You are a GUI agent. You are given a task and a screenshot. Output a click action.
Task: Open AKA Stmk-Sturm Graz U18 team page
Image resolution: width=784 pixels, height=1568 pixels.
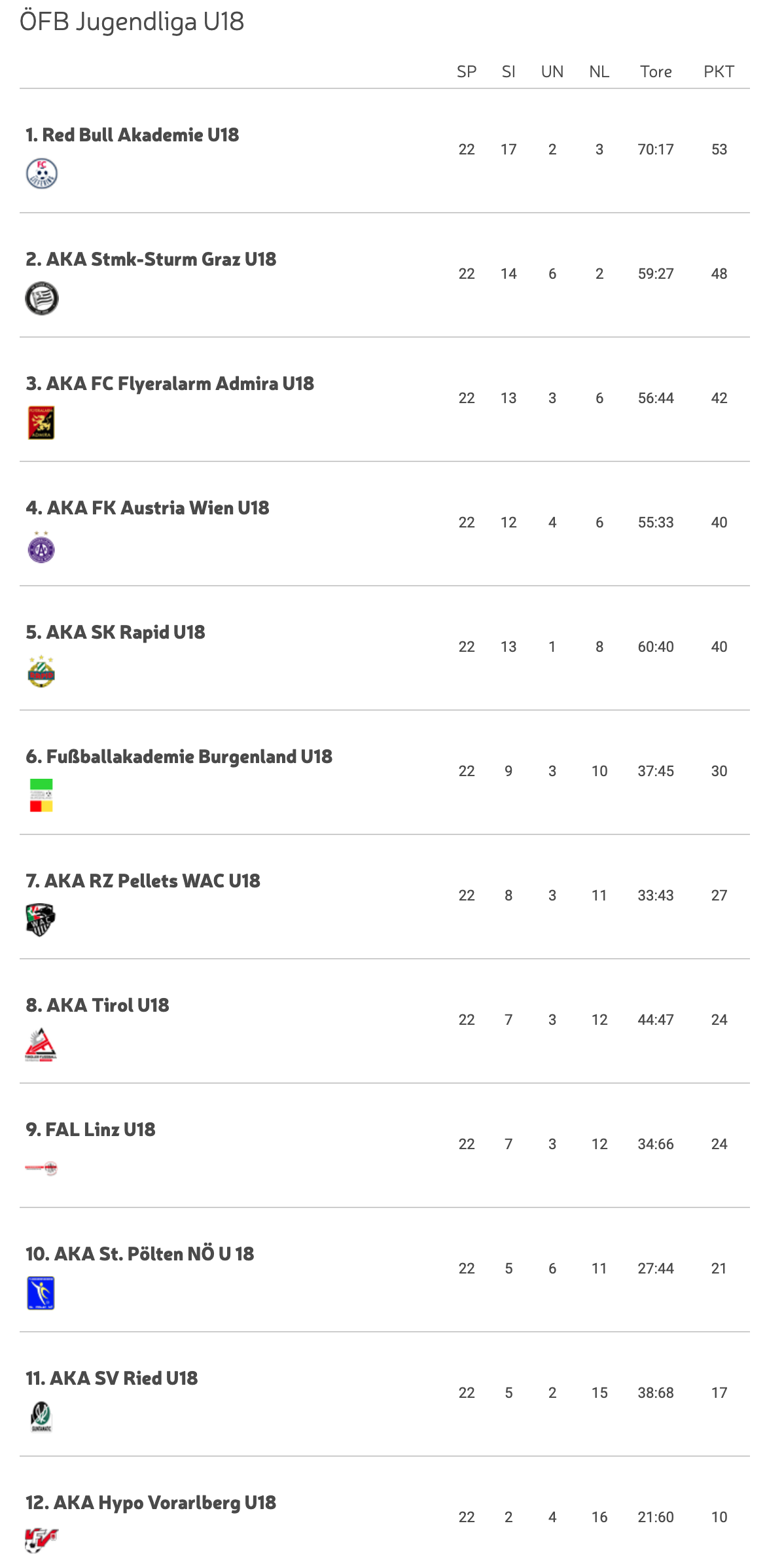151,259
